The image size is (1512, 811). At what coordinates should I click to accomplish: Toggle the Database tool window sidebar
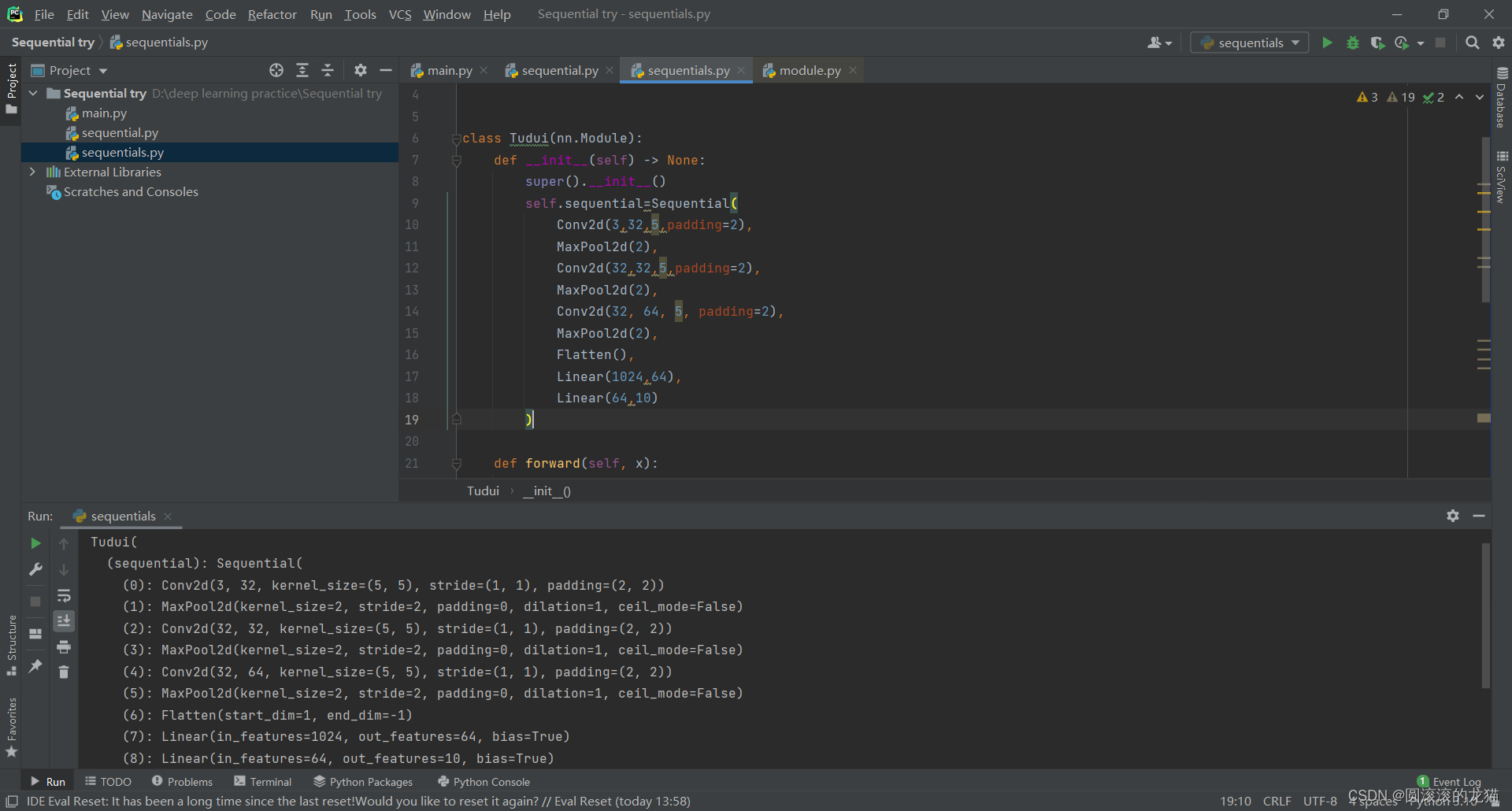click(1502, 98)
